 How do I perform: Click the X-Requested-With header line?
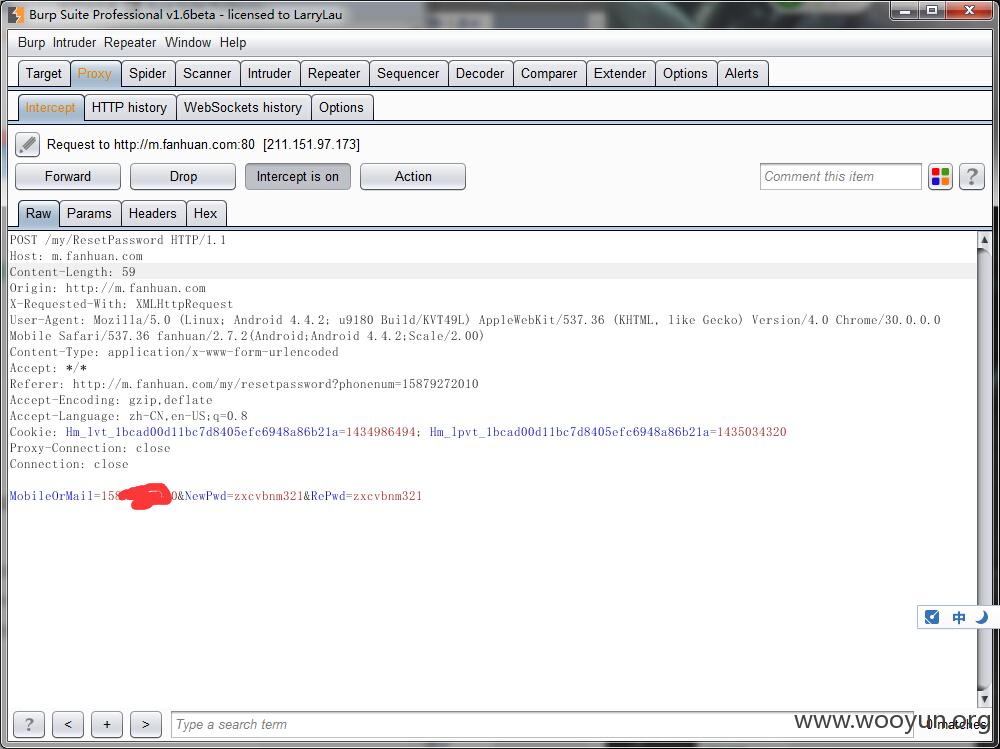point(121,304)
